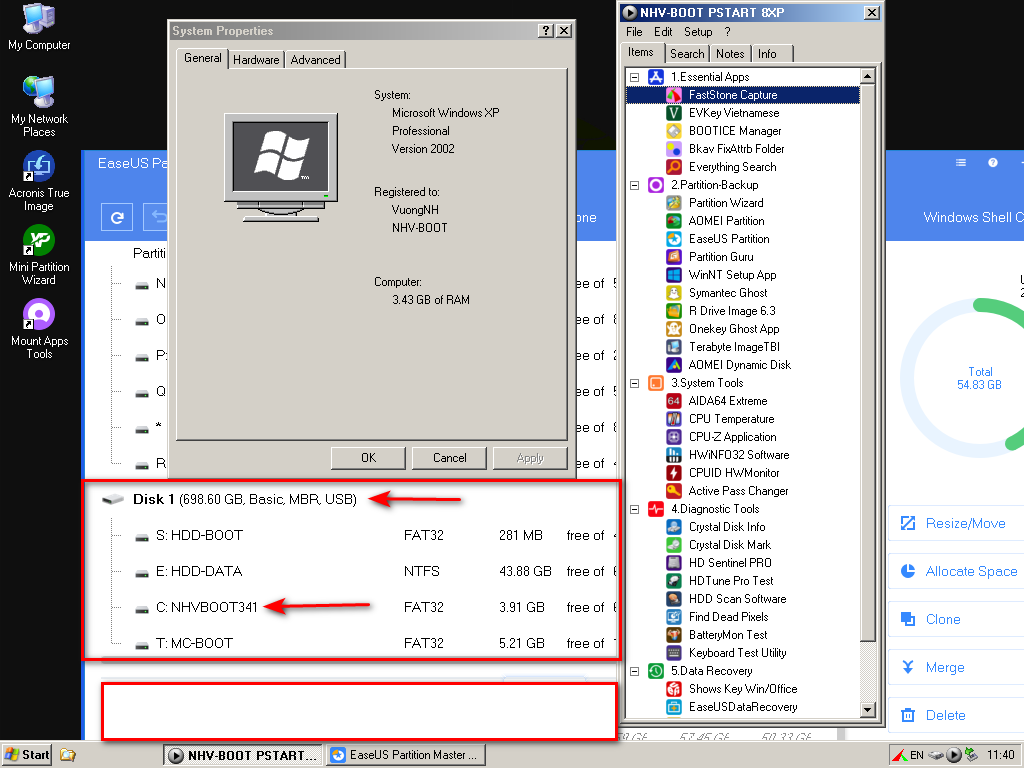
Task: Open the Start menu
Action: [27, 755]
